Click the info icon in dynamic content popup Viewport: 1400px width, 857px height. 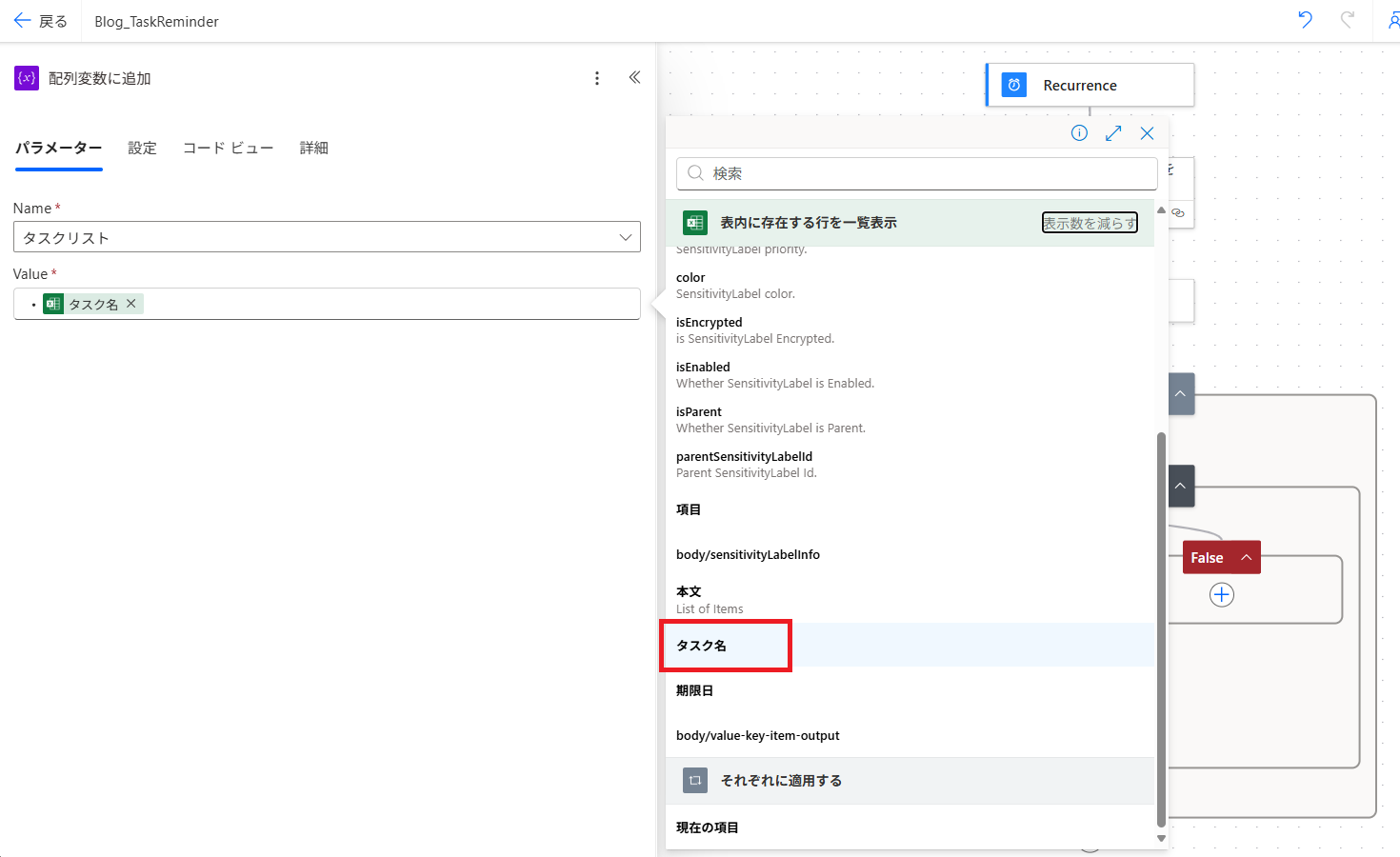click(x=1079, y=133)
